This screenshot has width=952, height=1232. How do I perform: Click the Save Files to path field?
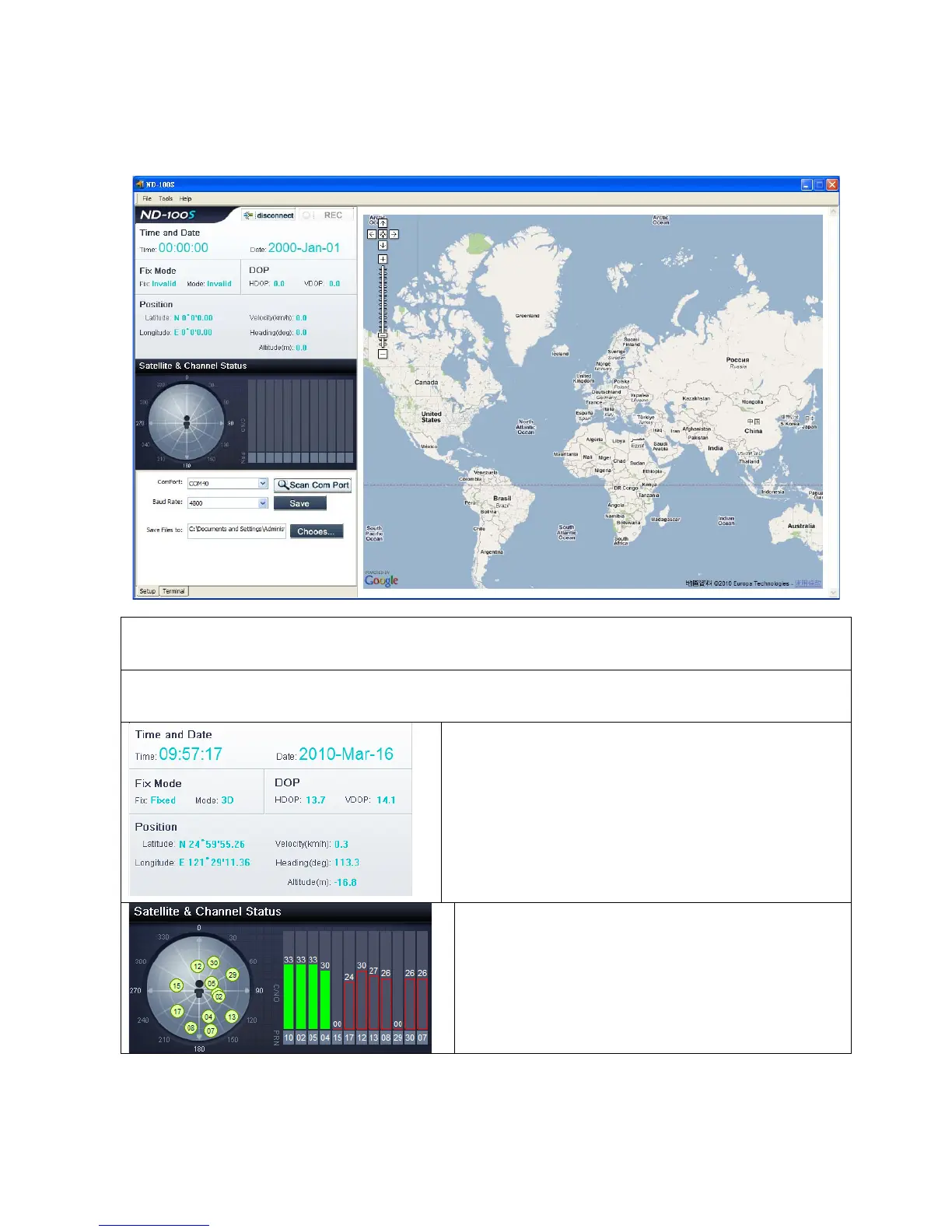coord(236,530)
